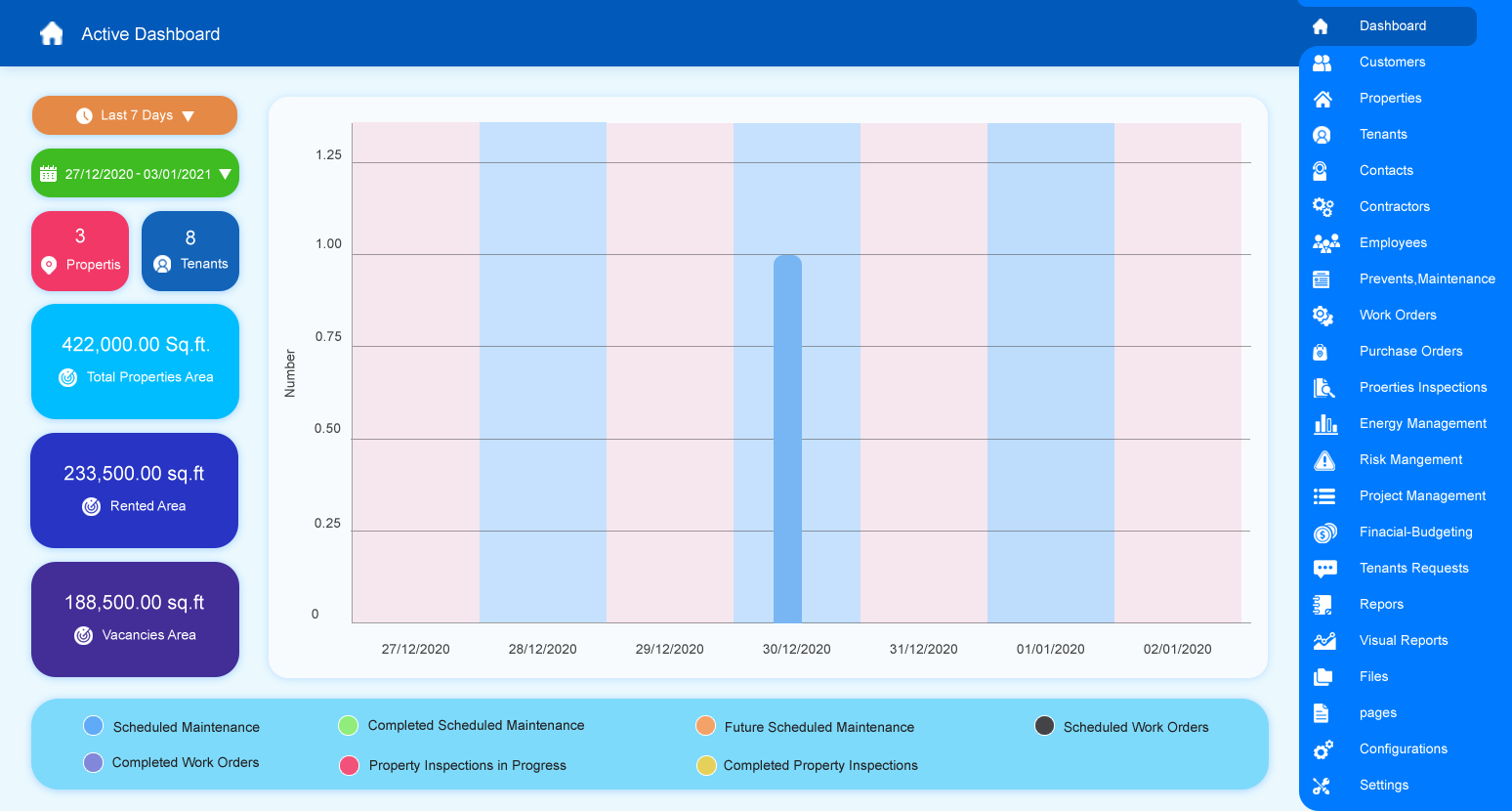Click the Risk Management warning triangle icon
Viewport: 1512px width, 811px height.
click(1324, 460)
